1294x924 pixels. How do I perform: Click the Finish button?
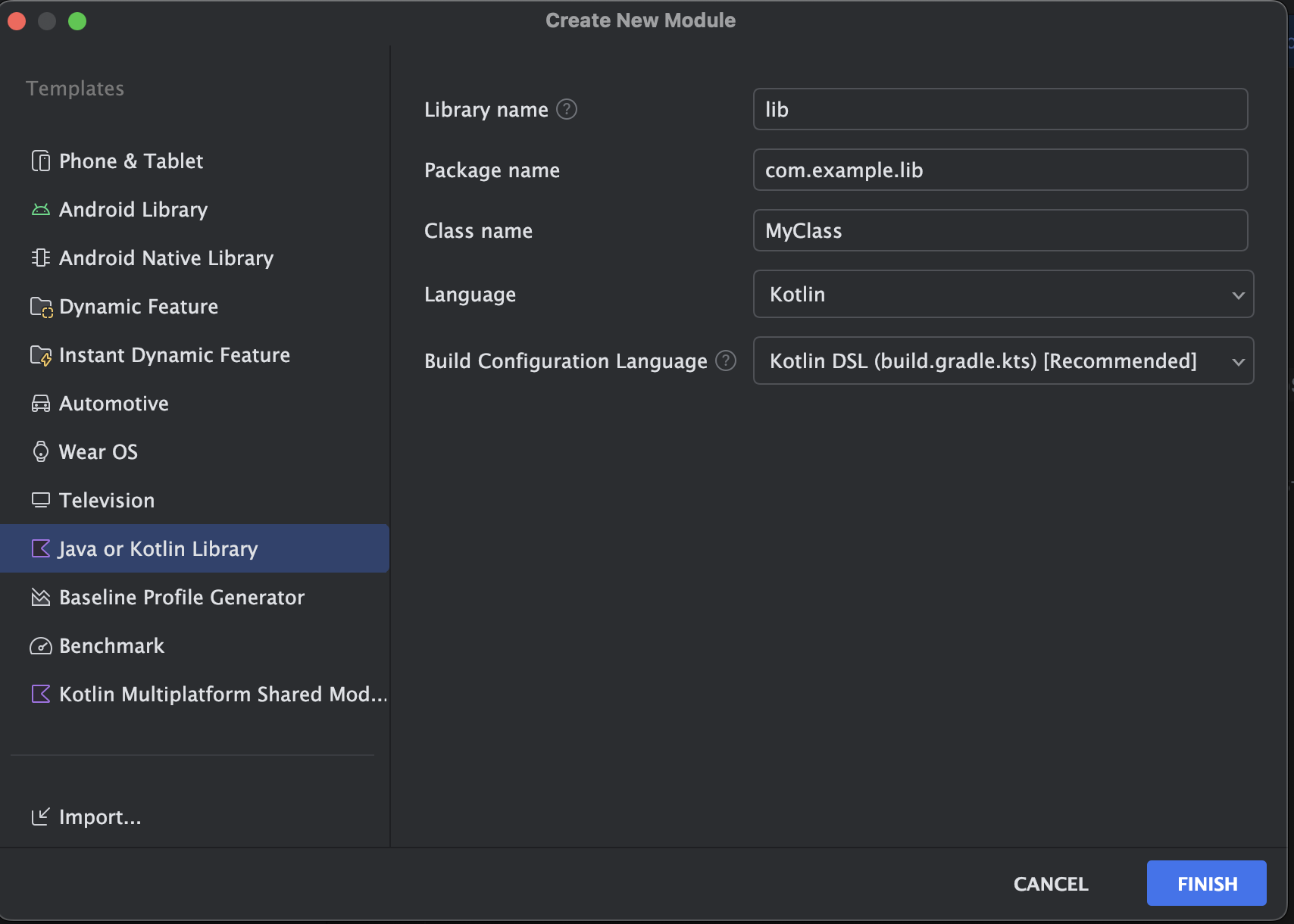(x=1206, y=883)
